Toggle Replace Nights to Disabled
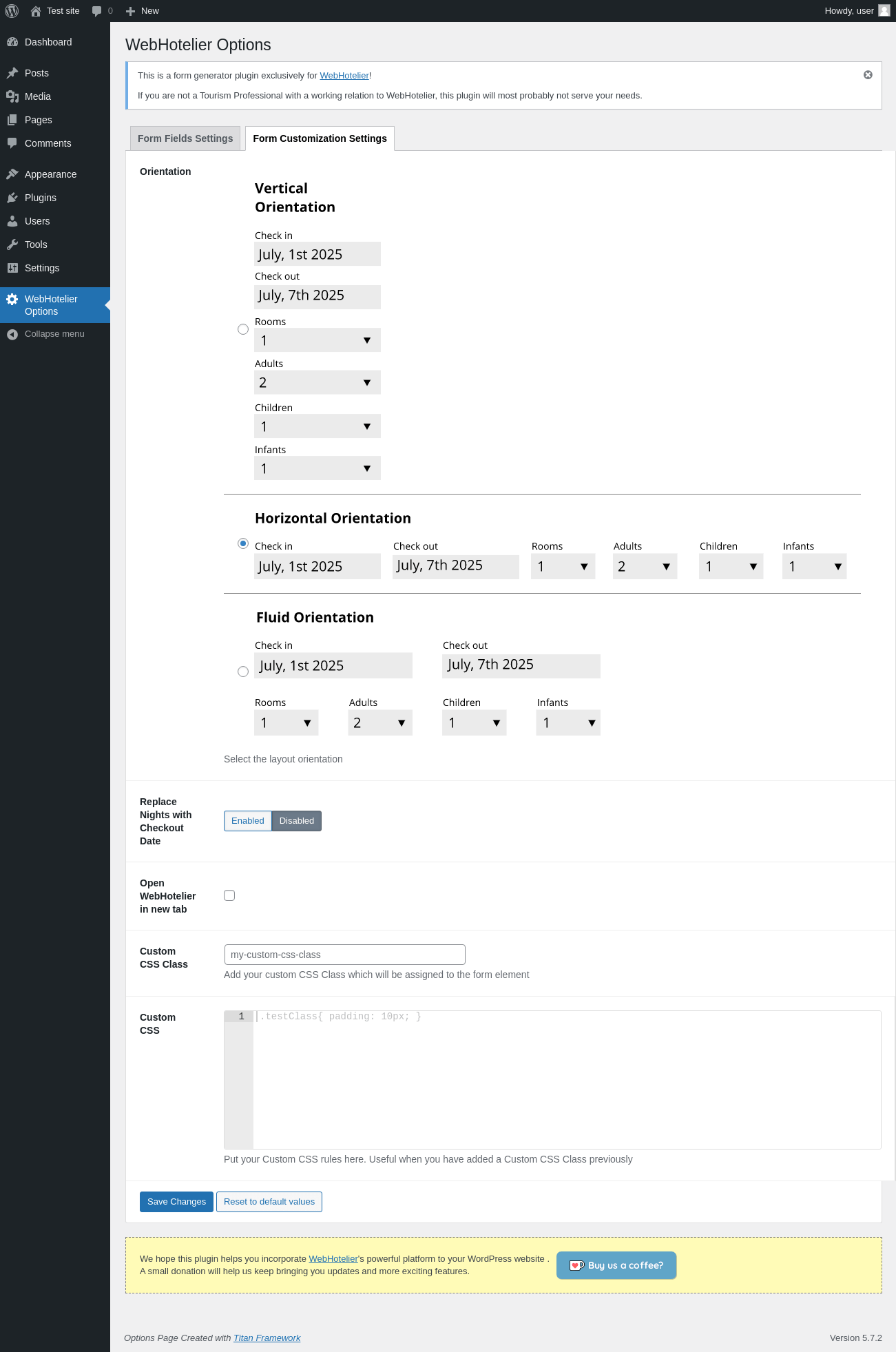896x1352 pixels. [x=297, y=821]
